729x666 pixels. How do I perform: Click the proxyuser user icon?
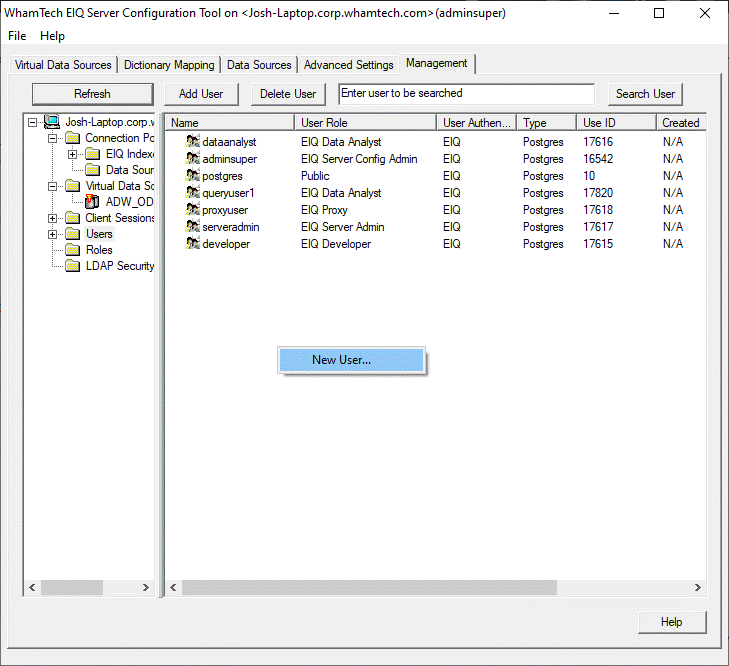(192, 209)
